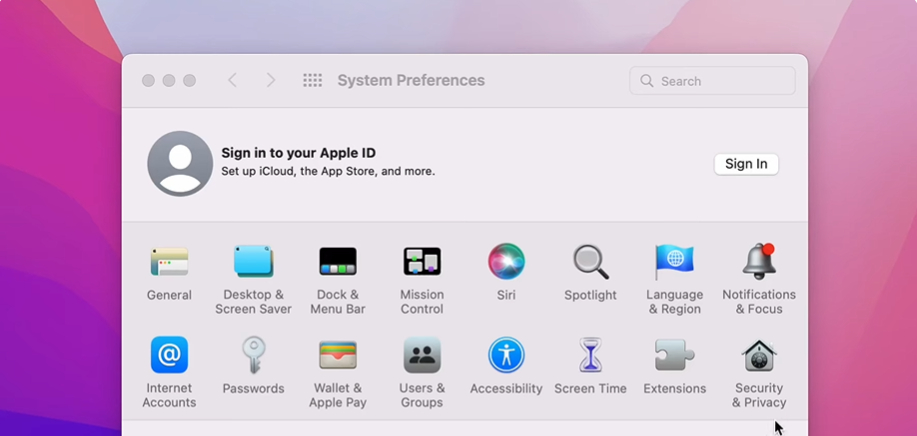Go forward with the right chevron

pos(270,80)
